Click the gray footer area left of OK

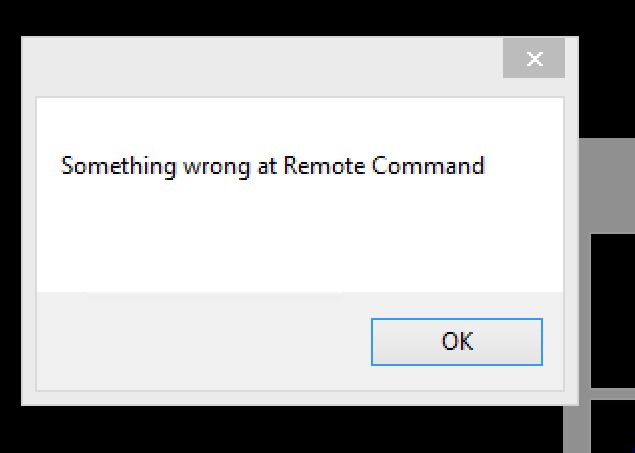tap(204, 341)
